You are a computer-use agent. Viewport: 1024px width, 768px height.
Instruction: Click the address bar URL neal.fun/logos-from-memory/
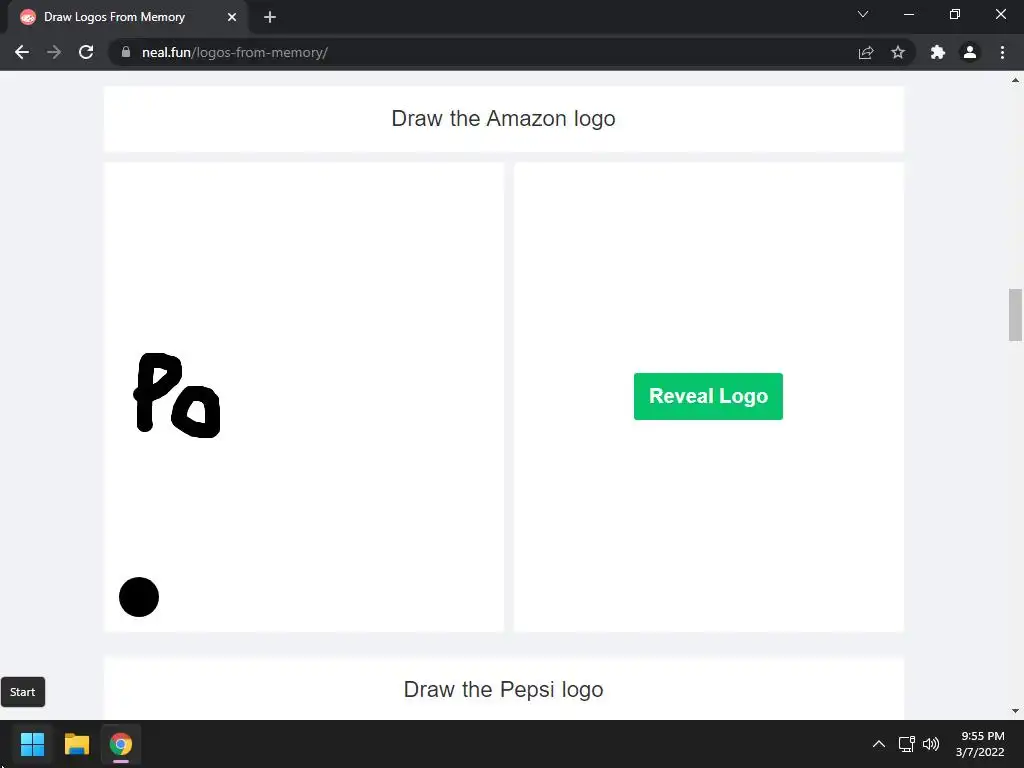(234, 52)
